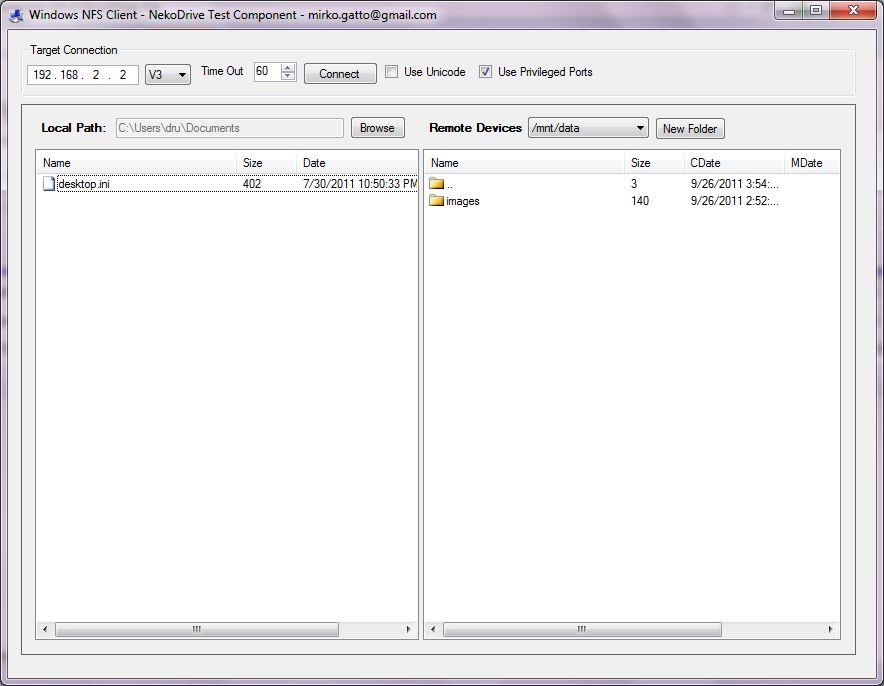Click the 9/26/2011 3:54 CDate cell
The width and height of the screenshot is (884, 686).
(x=735, y=183)
